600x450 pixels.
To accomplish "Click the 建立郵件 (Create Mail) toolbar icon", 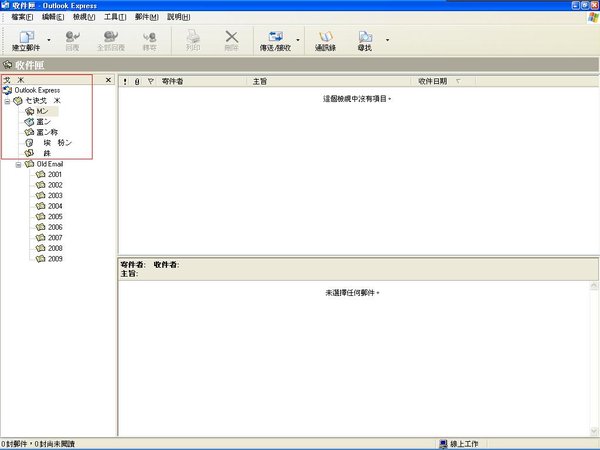I will tap(26, 41).
